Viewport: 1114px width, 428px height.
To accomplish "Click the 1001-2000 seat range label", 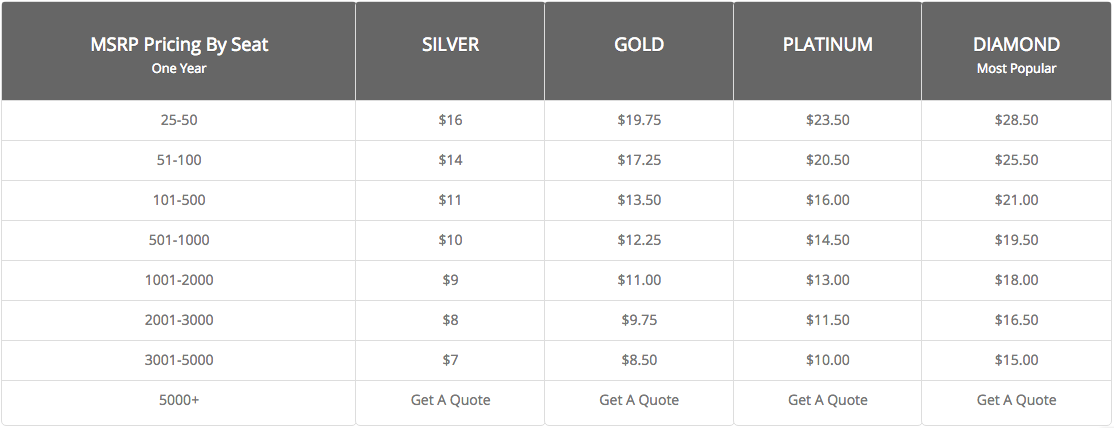I will click(x=179, y=280).
